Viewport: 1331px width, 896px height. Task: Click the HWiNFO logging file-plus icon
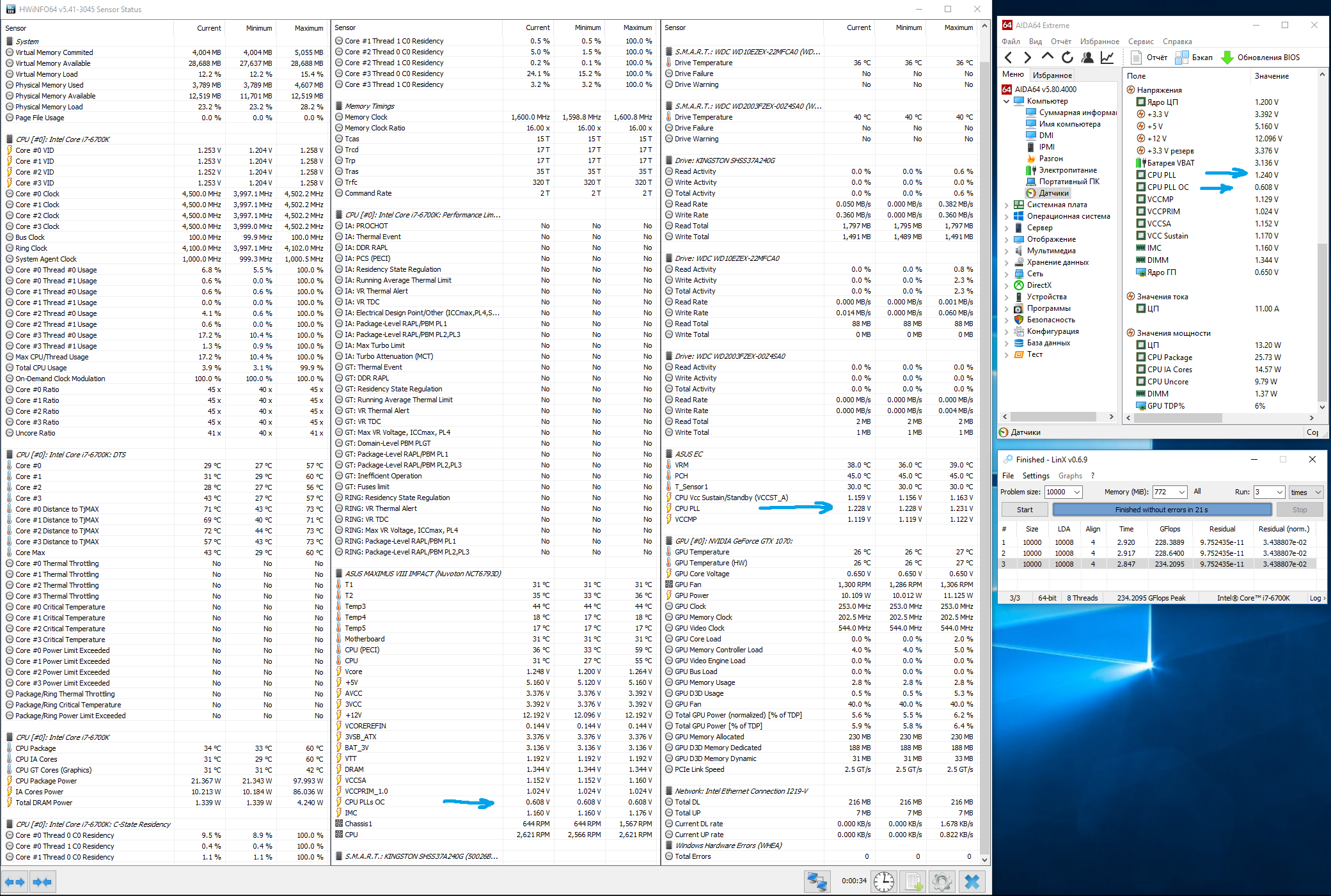[913, 882]
